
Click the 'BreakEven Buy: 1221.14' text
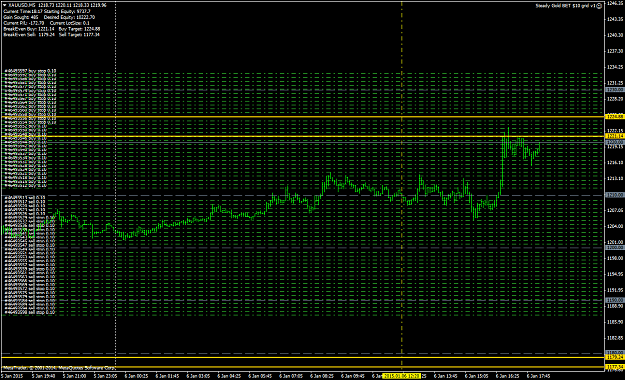28,29
